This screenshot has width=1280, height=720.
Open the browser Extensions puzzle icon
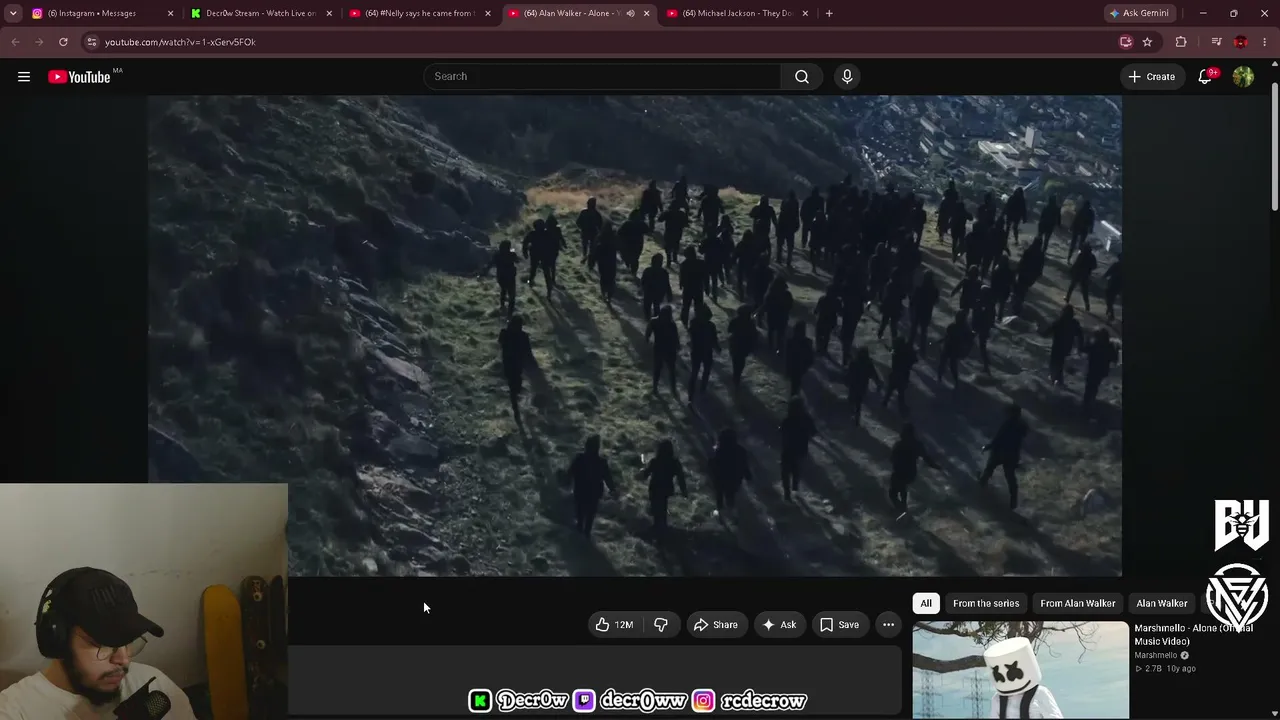click(1181, 42)
